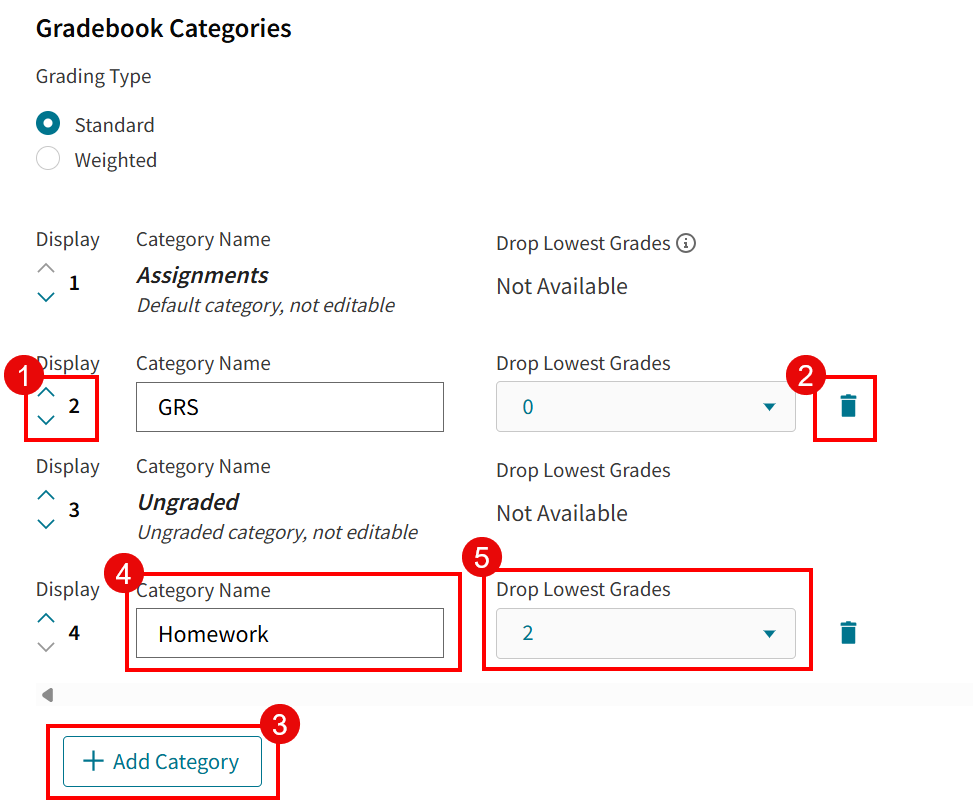Click the horizontal scrollbar's left arrow
The height and width of the screenshot is (811, 973).
48,693
